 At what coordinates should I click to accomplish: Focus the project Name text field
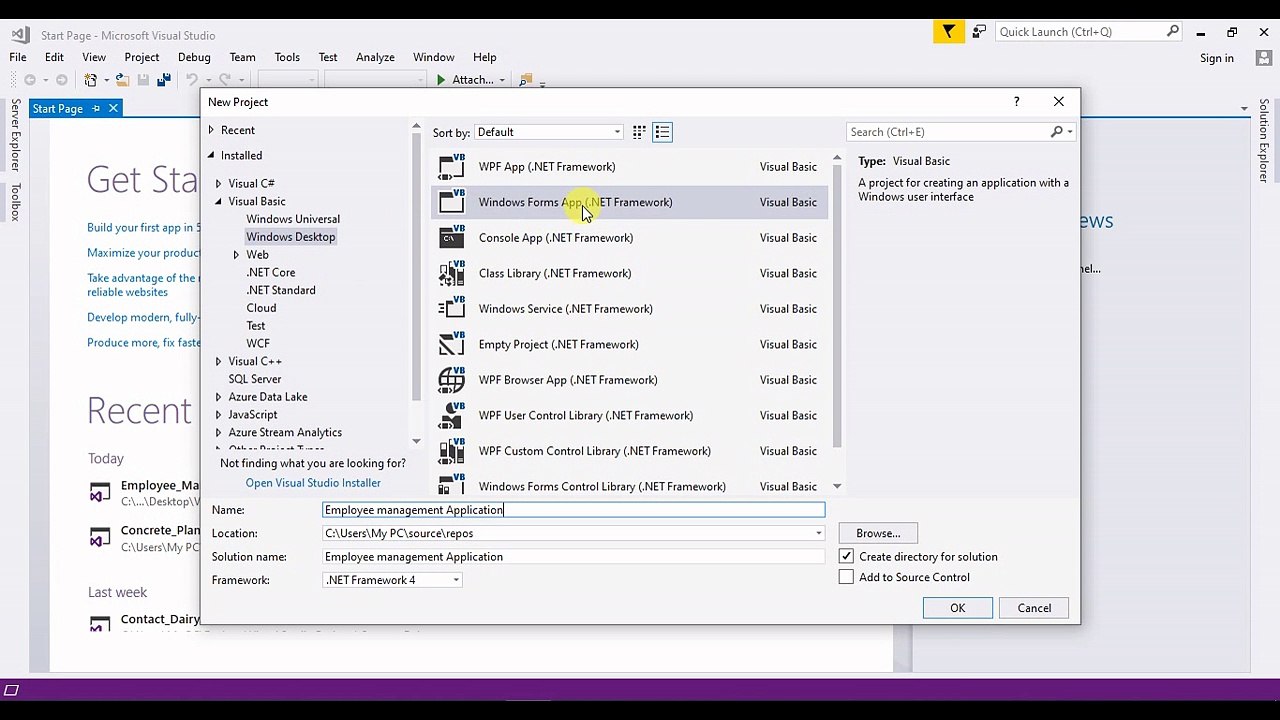[x=574, y=510]
